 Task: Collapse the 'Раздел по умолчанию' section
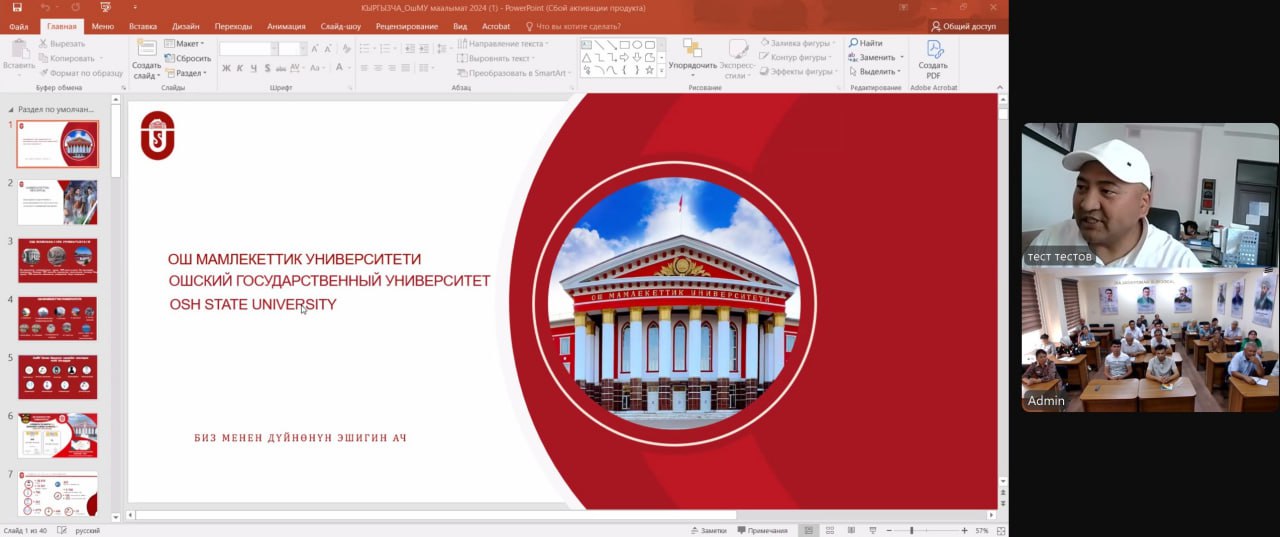click(x=11, y=109)
